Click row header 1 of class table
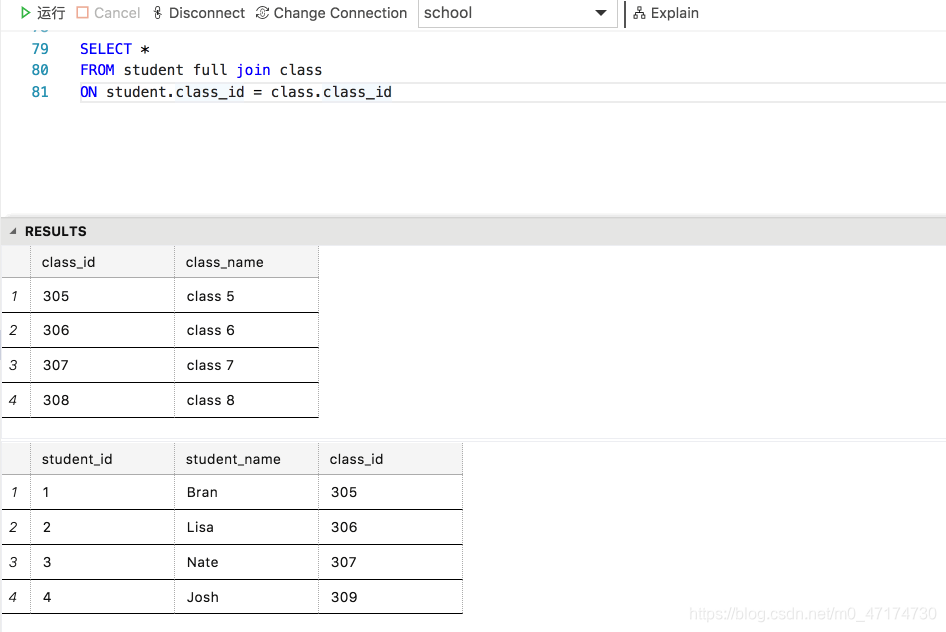The height and width of the screenshot is (632, 946). click(x=16, y=295)
